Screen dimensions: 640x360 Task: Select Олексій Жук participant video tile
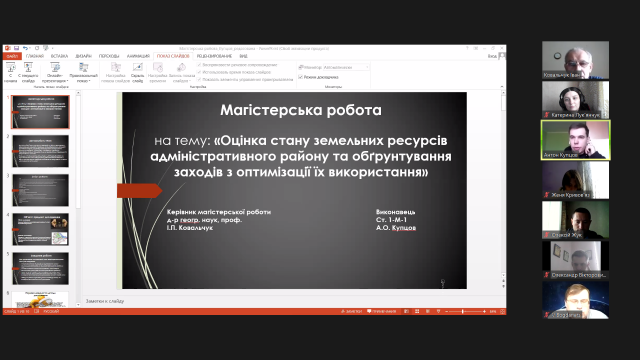(575, 220)
